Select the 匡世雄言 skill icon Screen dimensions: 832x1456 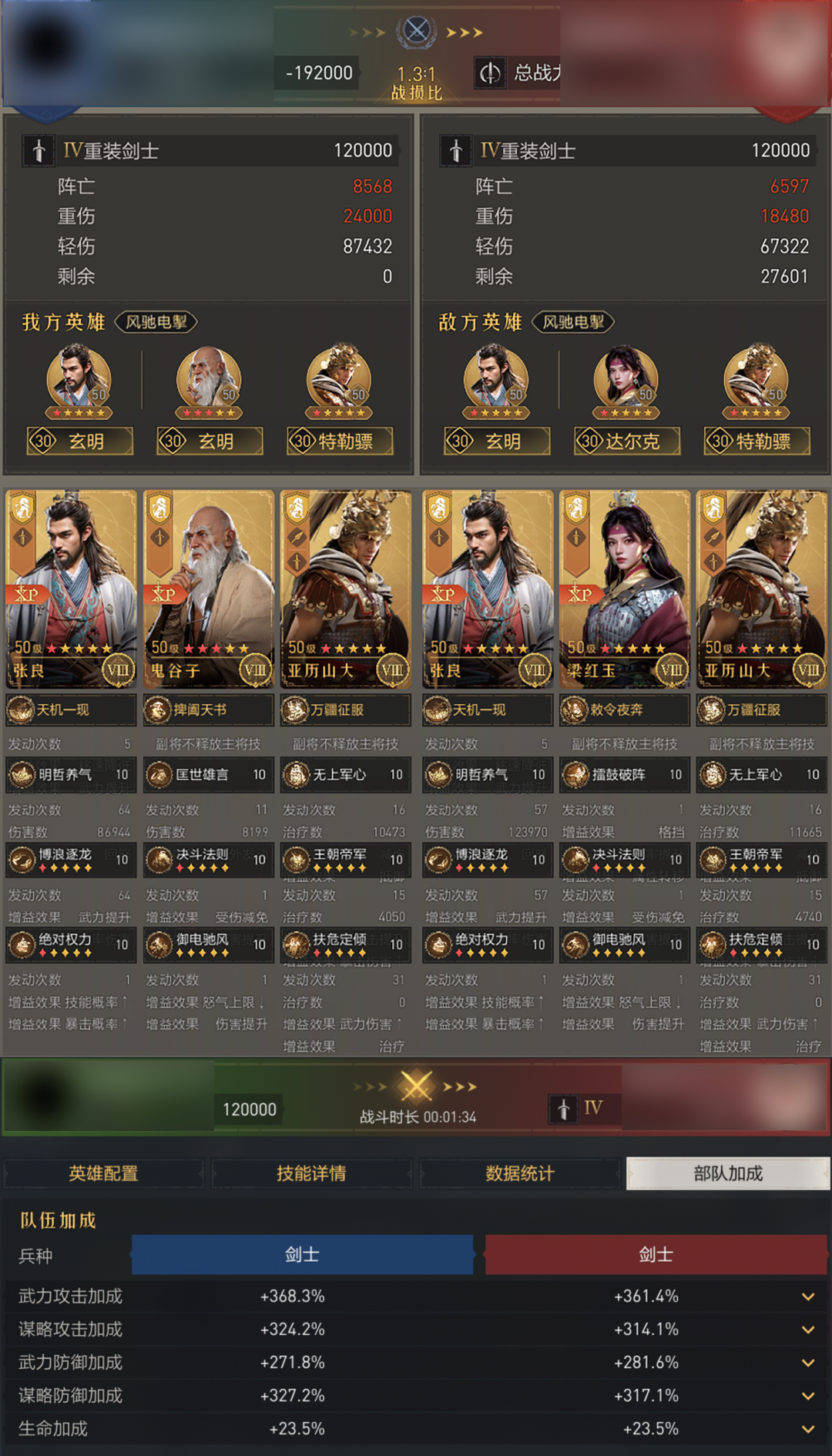pos(159,775)
